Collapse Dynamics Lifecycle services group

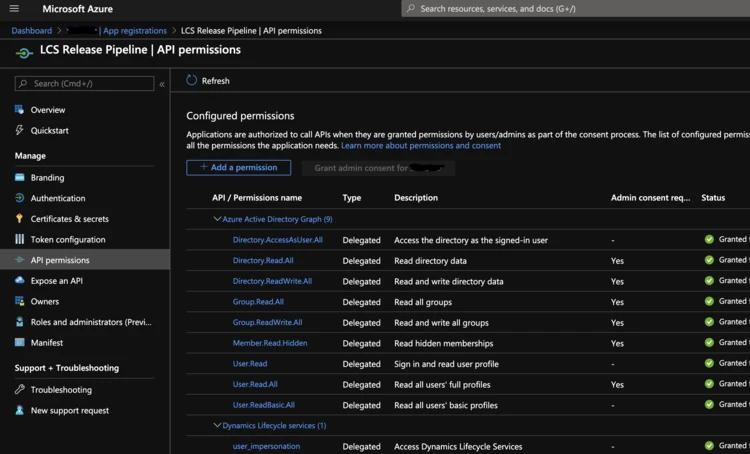[217, 426]
